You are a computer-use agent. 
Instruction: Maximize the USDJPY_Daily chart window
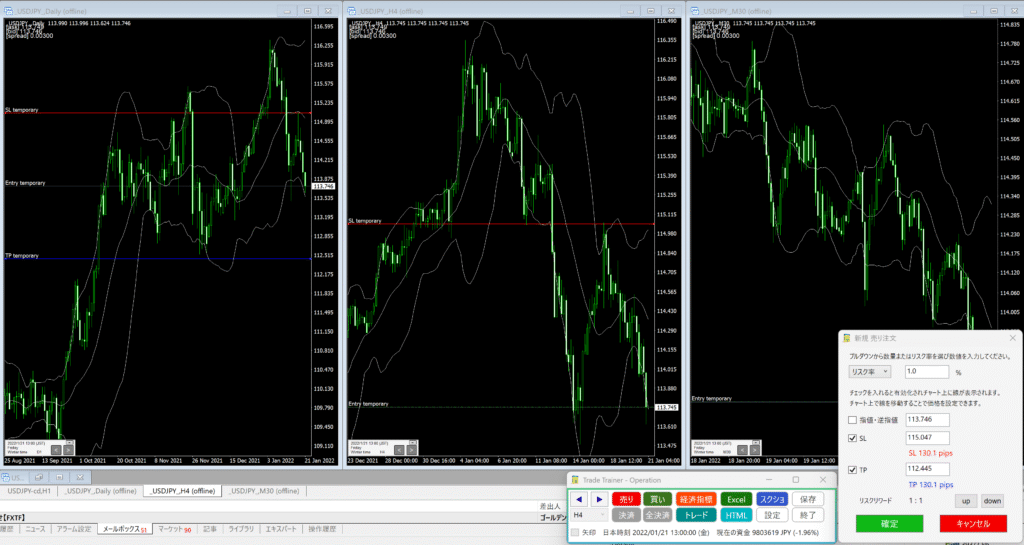[x=308, y=11]
